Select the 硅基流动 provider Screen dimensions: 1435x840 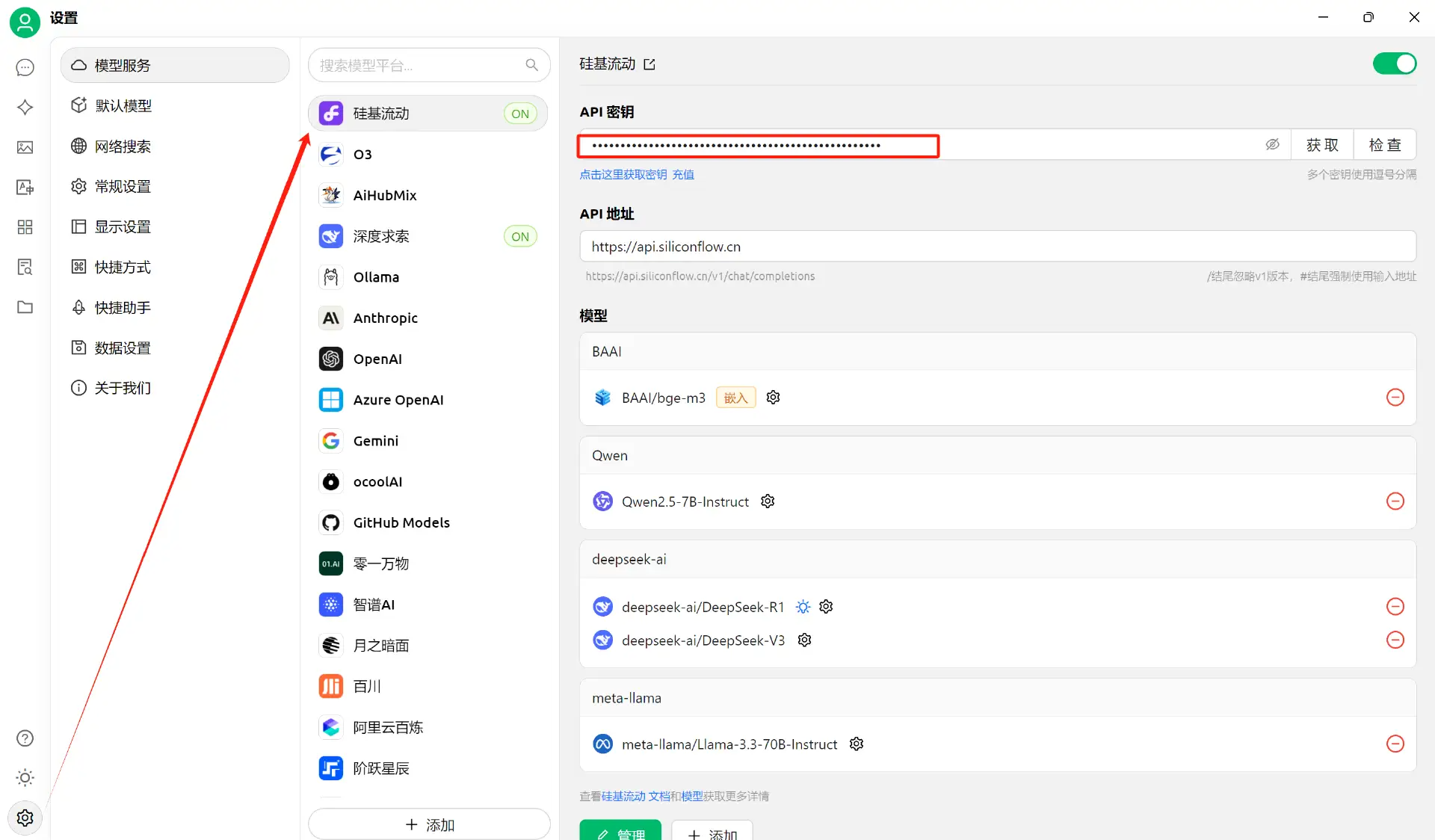428,114
